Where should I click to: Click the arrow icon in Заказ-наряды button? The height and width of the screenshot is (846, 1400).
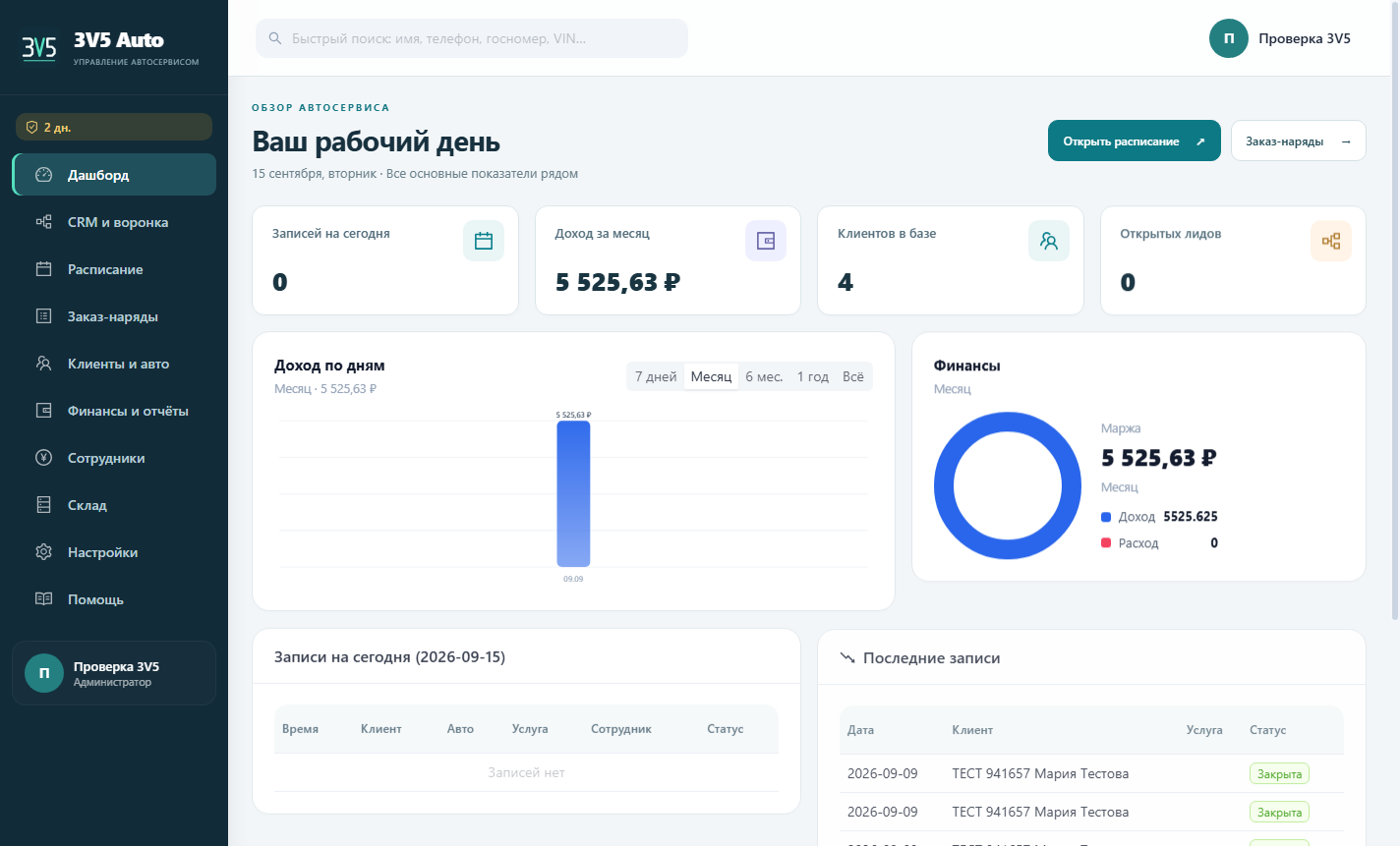tap(1346, 141)
